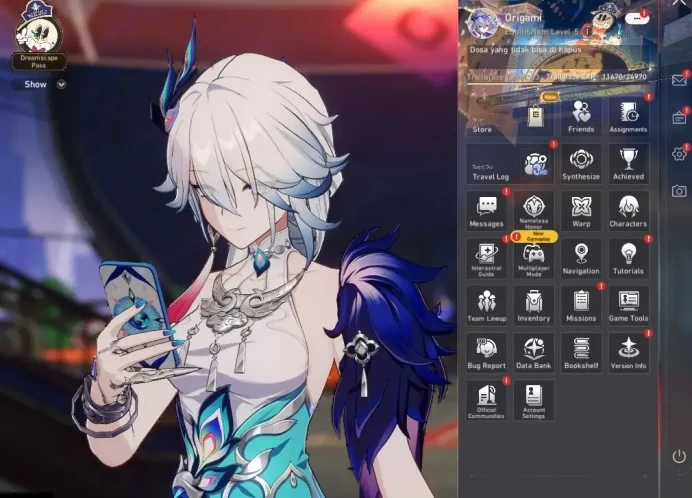Open the settings gear icon

pyautogui.click(x=679, y=154)
